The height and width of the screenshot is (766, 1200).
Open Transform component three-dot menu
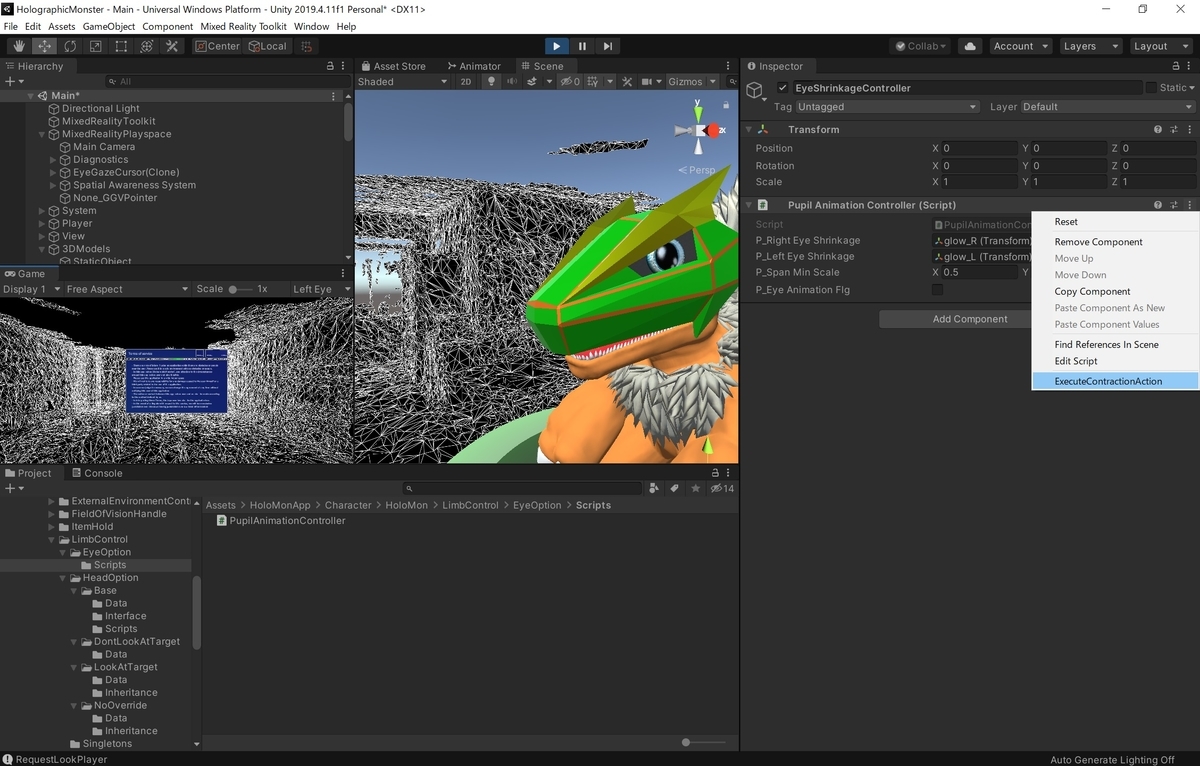coord(1189,130)
